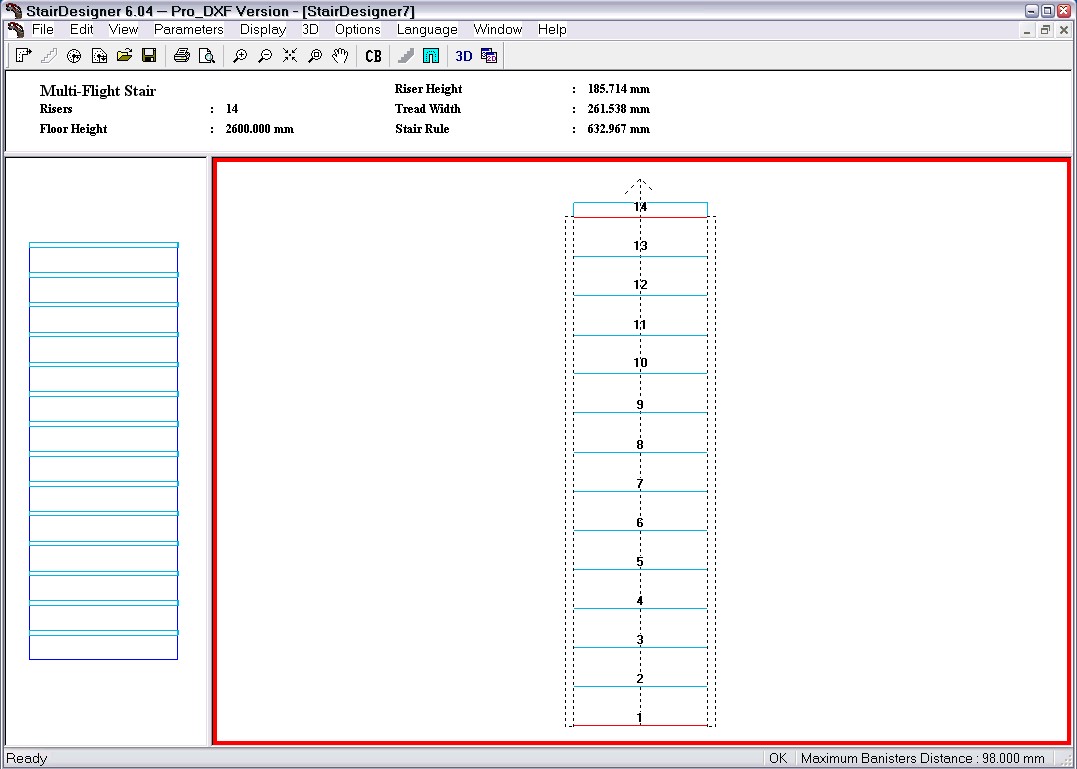Print using the printer icon
1077x769 pixels.
pos(181,56)
